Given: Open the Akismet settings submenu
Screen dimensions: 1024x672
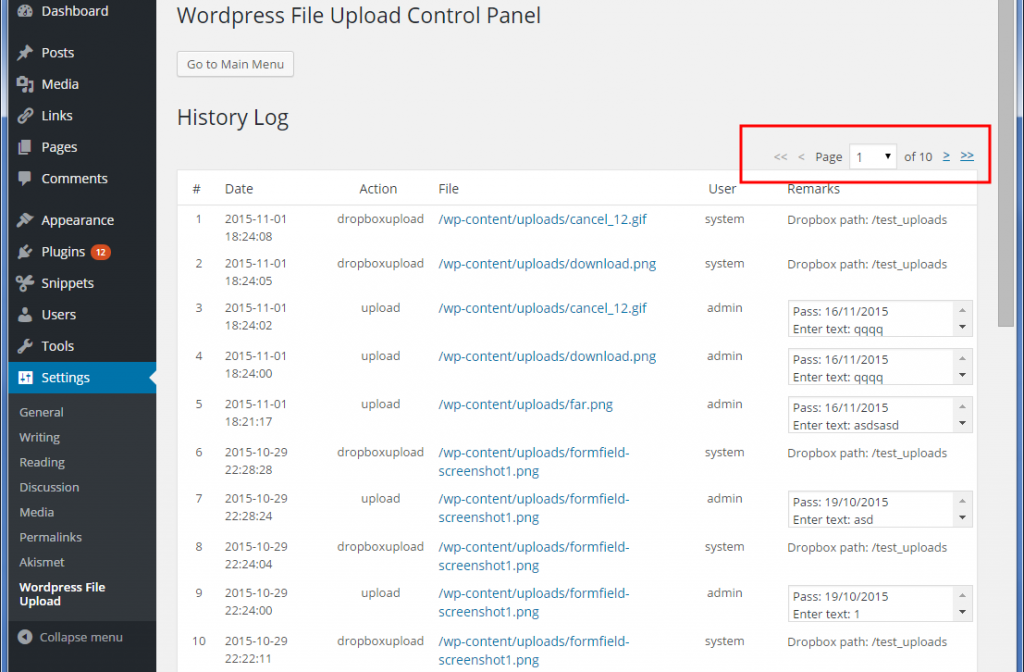Looking at the screenshot, I should point(42,562).
